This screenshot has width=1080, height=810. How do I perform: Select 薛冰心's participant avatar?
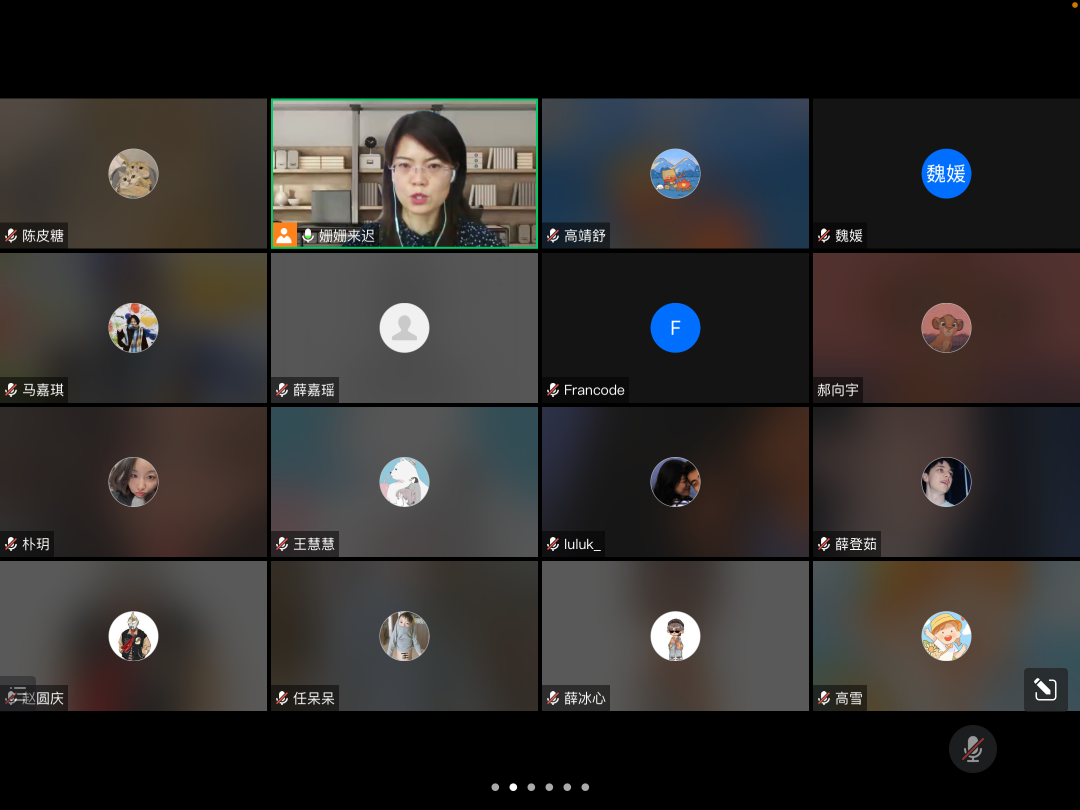coord(675,636)
